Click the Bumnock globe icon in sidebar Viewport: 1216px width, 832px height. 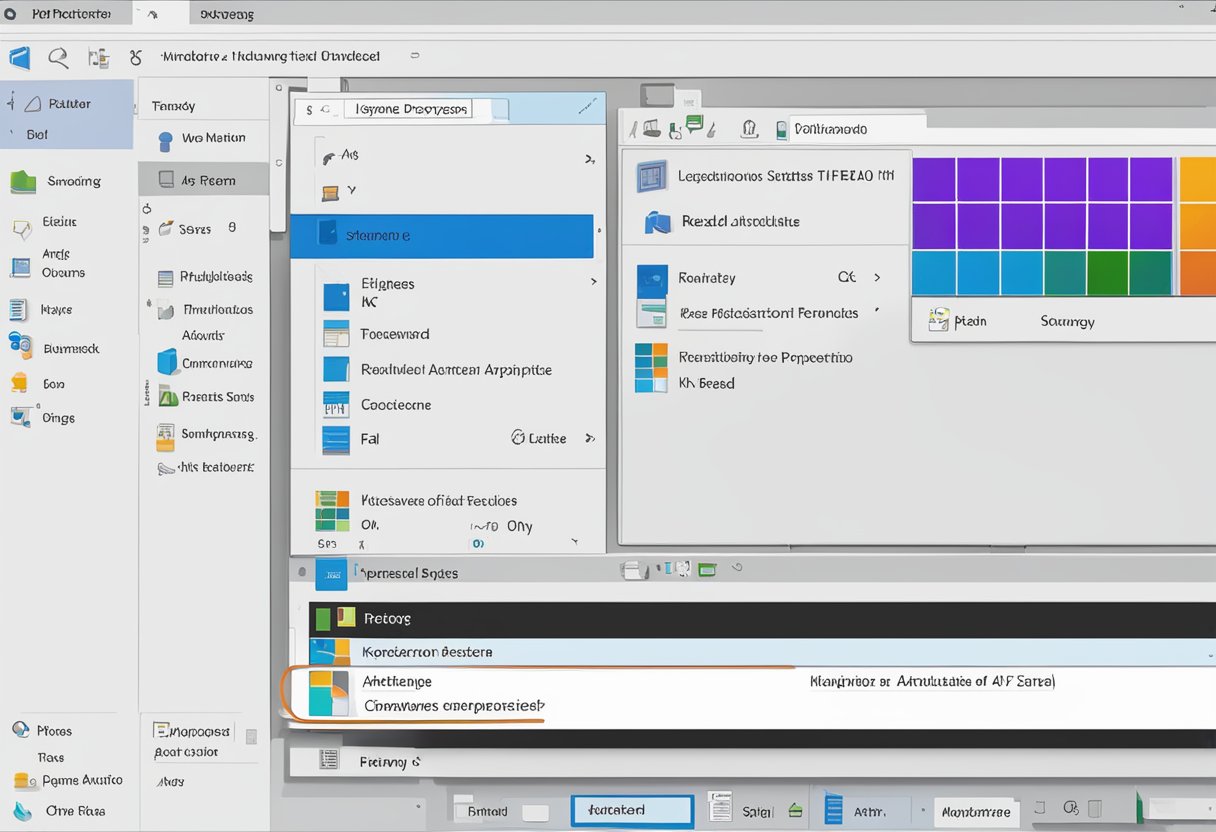click(x=20, y=346)
